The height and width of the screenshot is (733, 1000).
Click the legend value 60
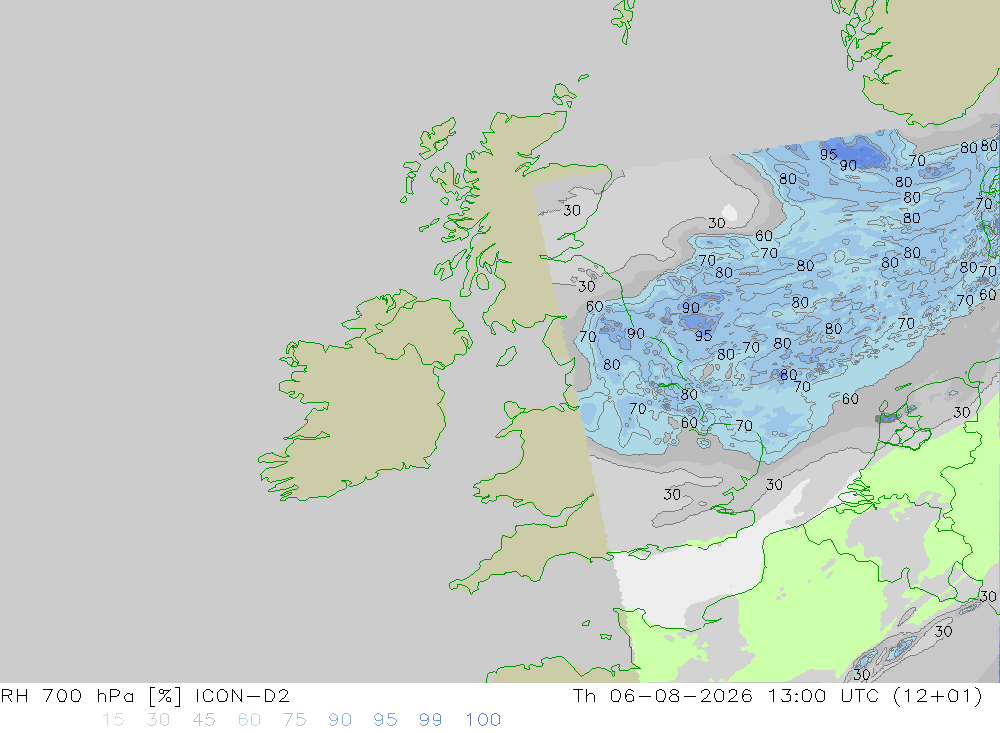249,720
